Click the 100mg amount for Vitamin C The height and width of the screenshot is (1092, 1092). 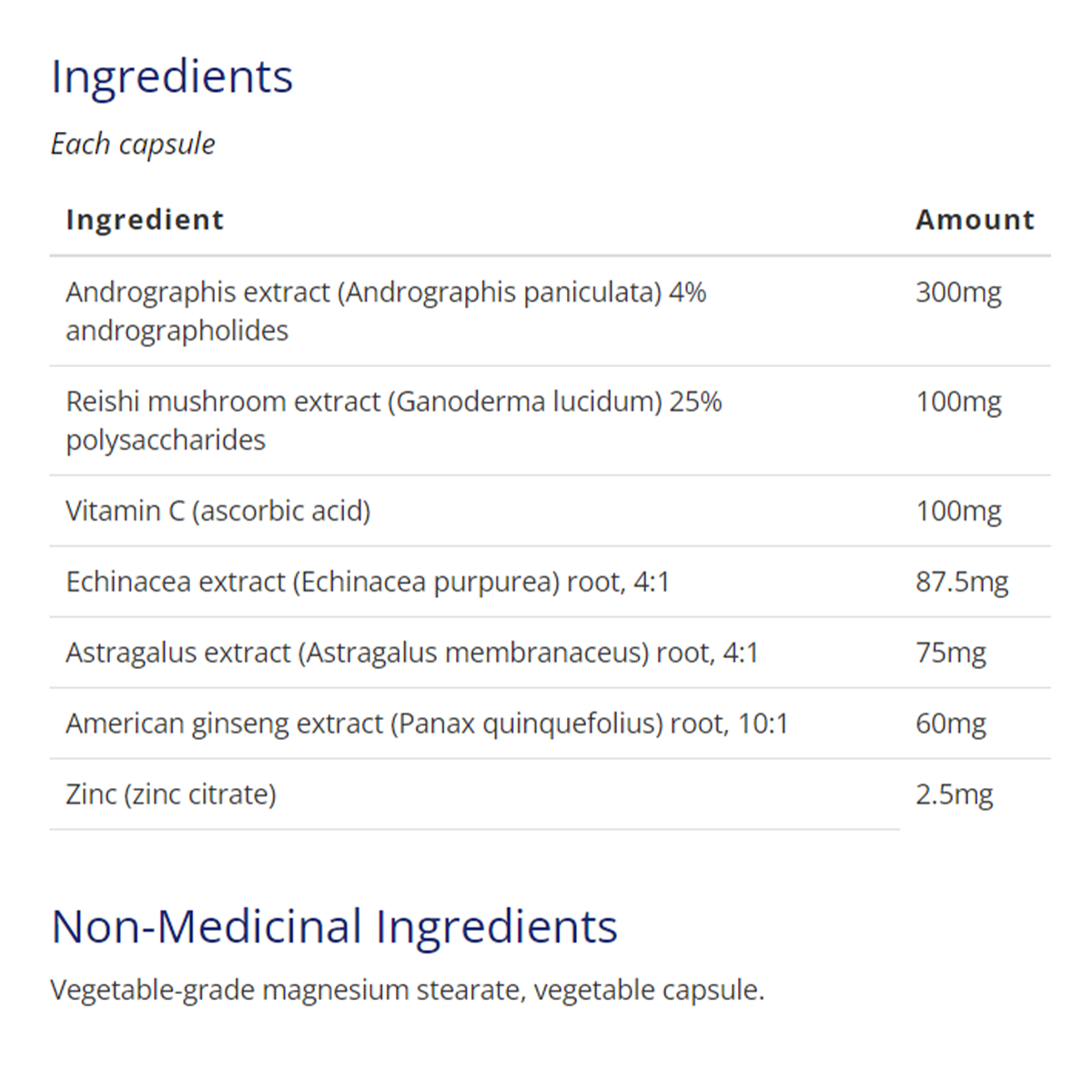(958, 511)
